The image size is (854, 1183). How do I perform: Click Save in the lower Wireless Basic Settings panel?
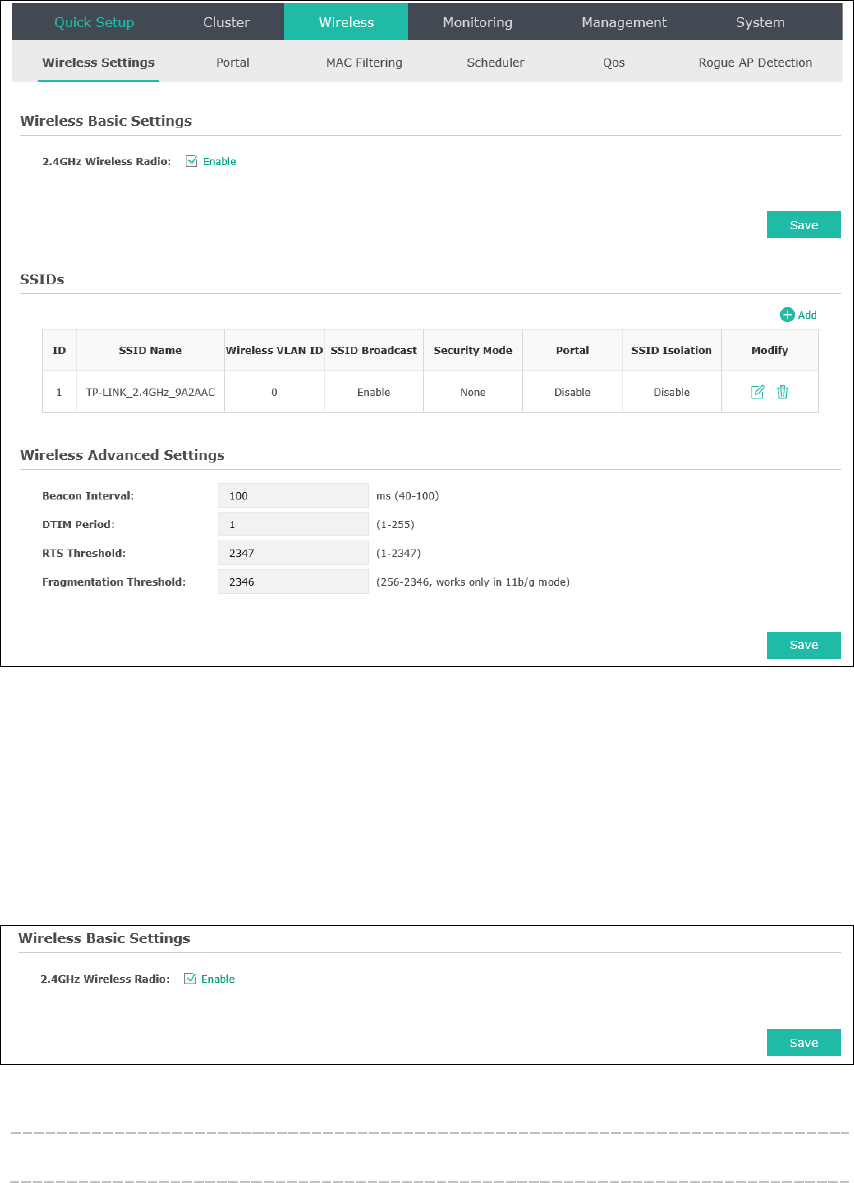pyautogui.click(x=803, y=1043)
